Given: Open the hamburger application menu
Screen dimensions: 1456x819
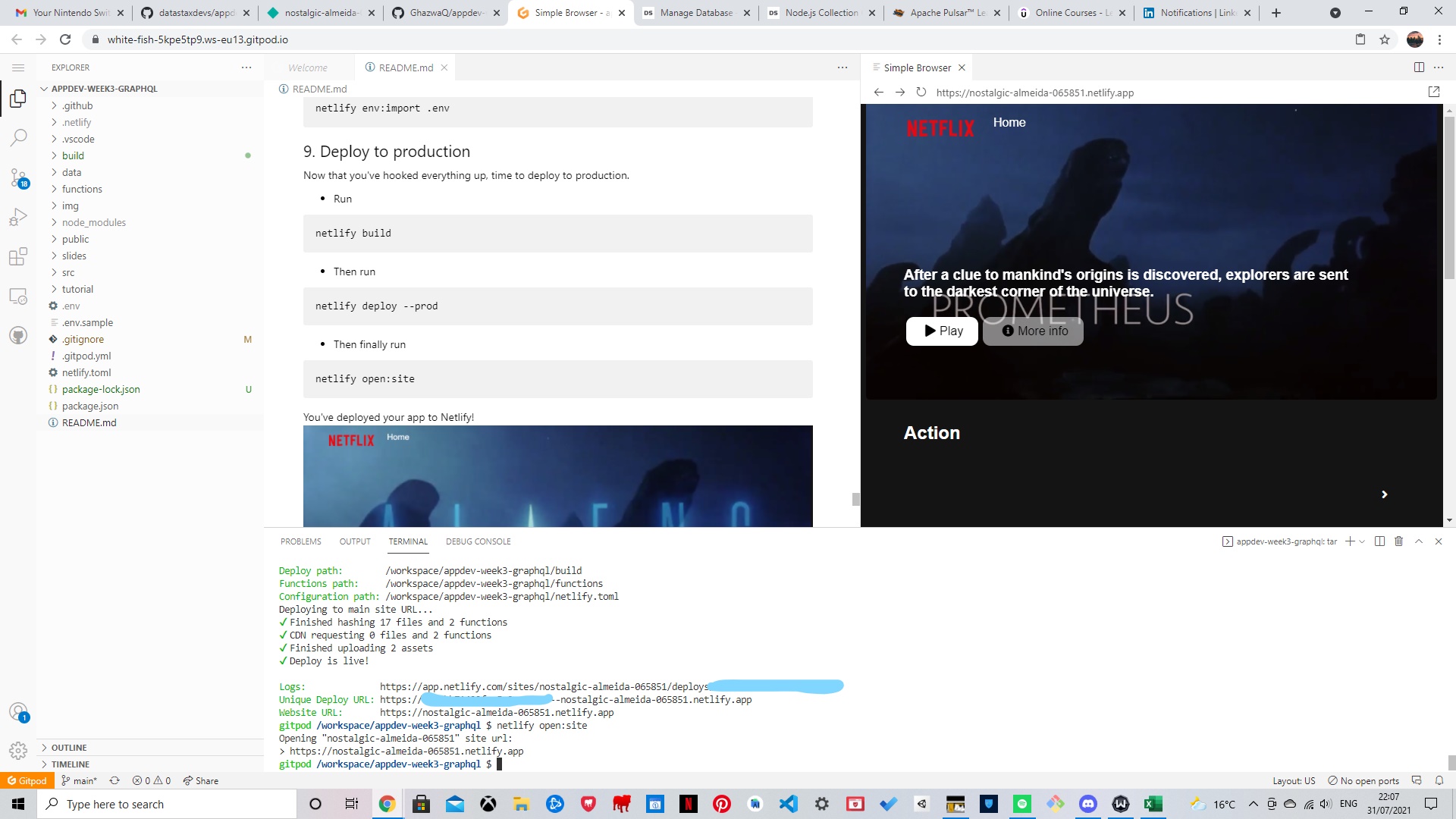Looking at the screenshot, I should 18,67.
